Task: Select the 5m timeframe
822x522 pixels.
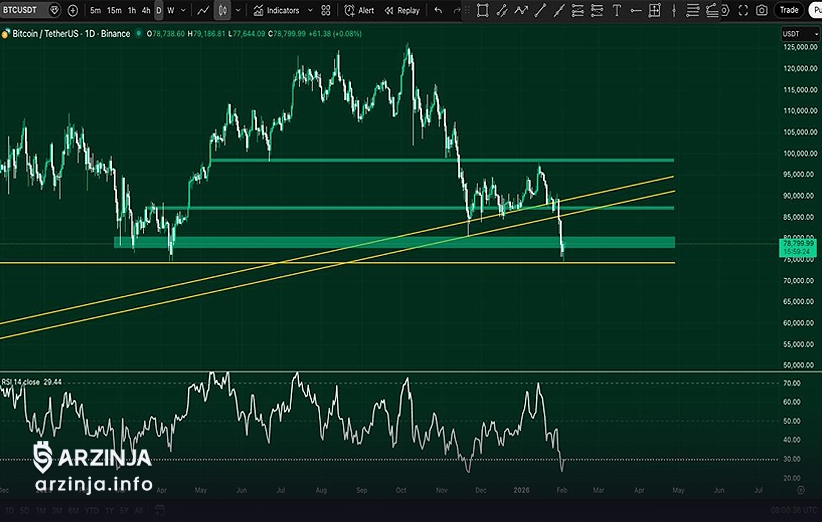Action: point(95,10)
